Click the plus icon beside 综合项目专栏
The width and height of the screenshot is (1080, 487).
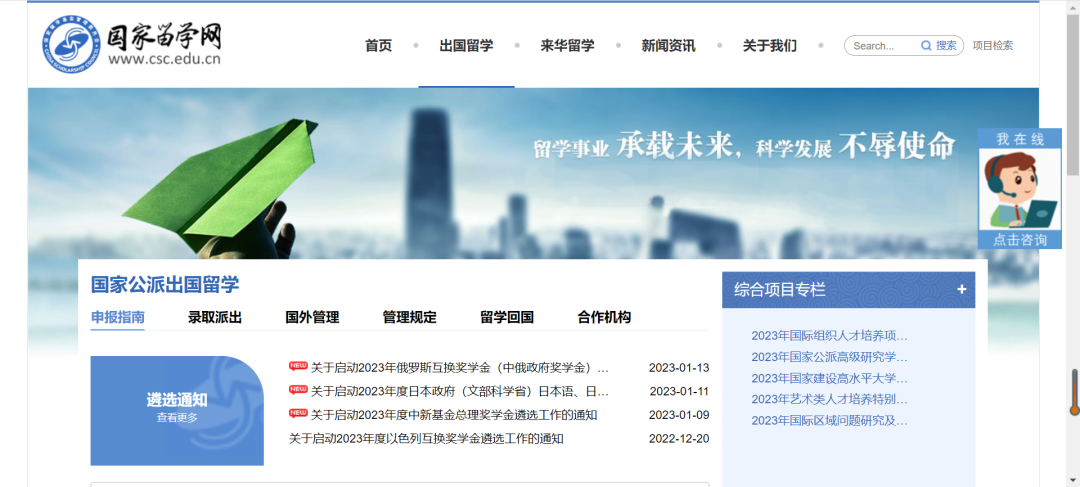tap(961, 290)
